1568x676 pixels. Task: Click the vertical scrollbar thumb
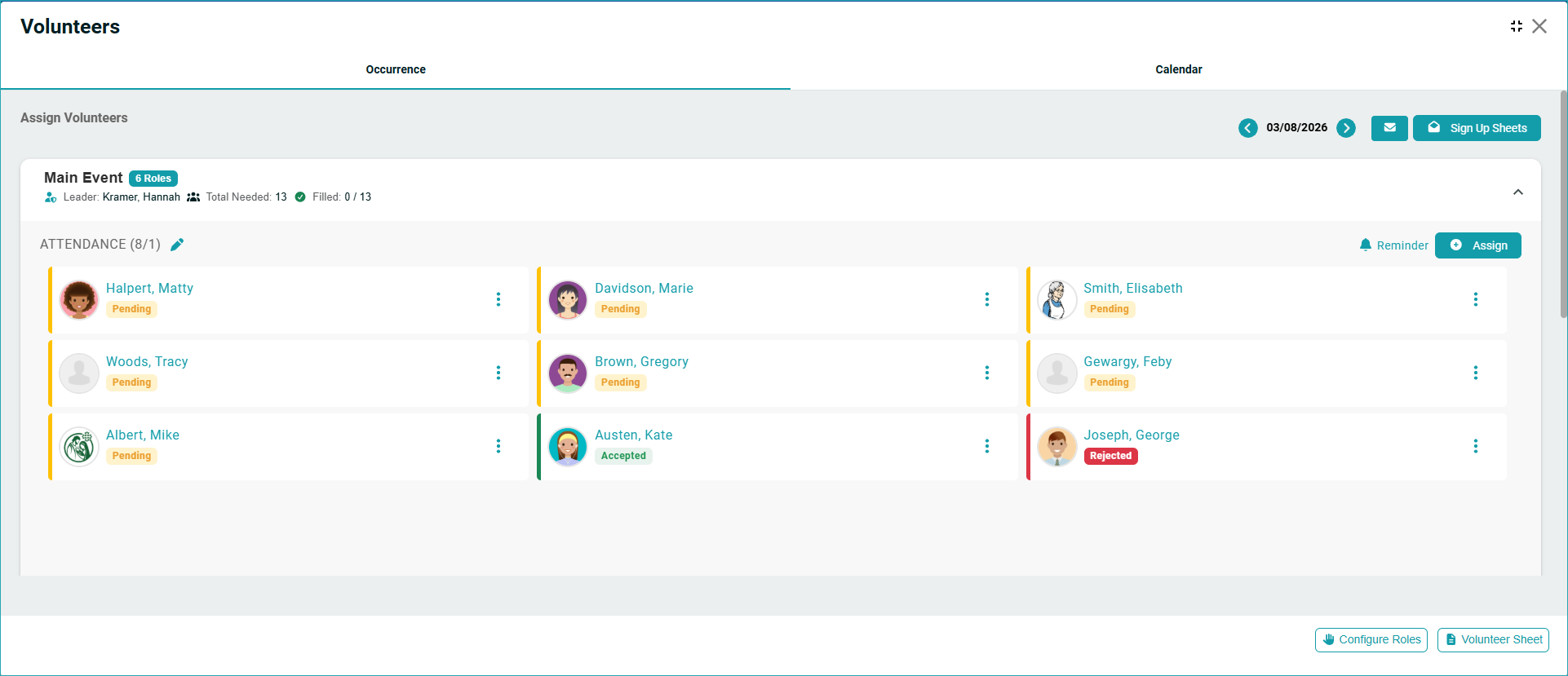(x=1563, y=204)
